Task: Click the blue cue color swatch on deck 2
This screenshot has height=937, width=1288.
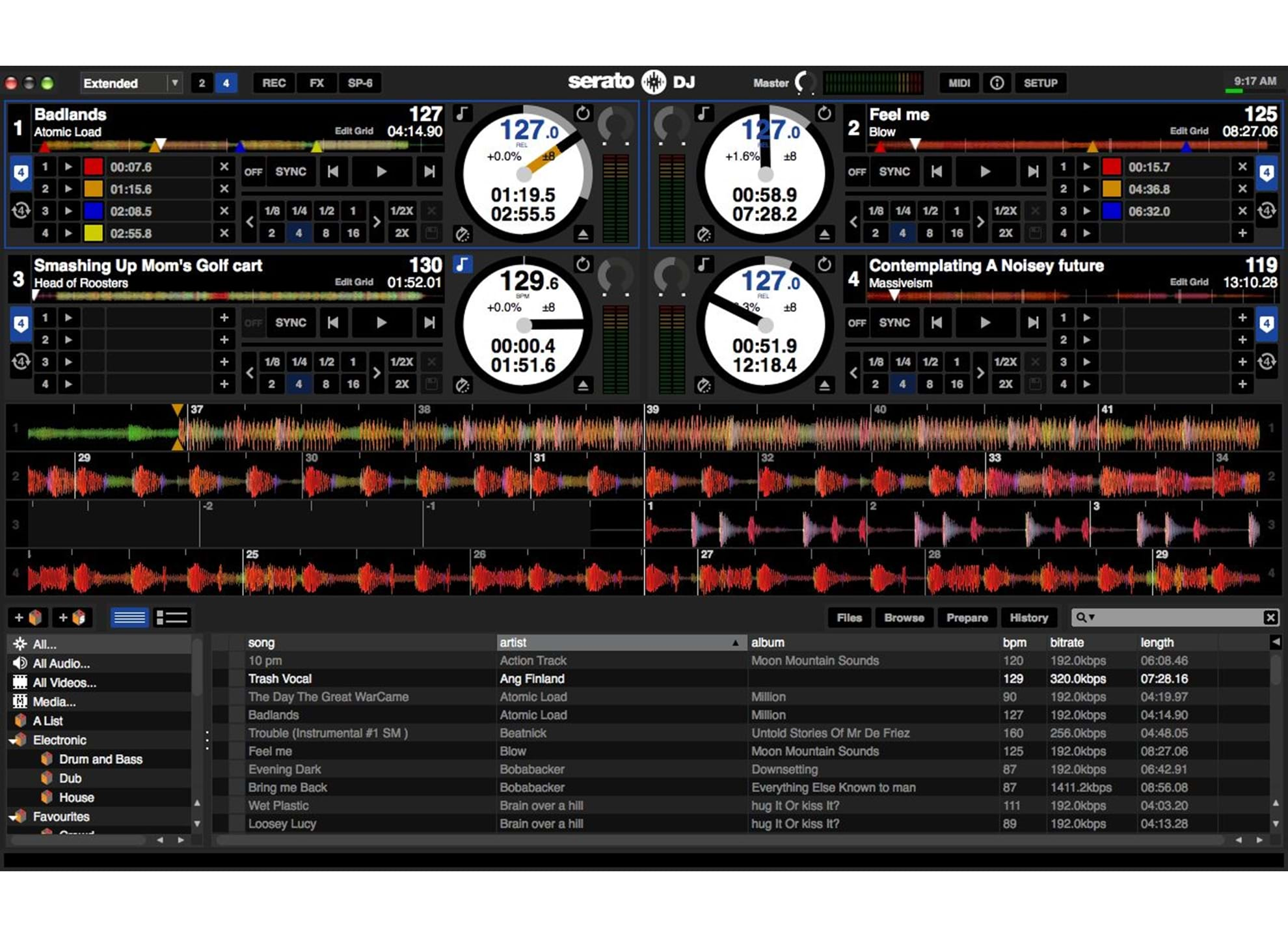Action: point(1112,211)
